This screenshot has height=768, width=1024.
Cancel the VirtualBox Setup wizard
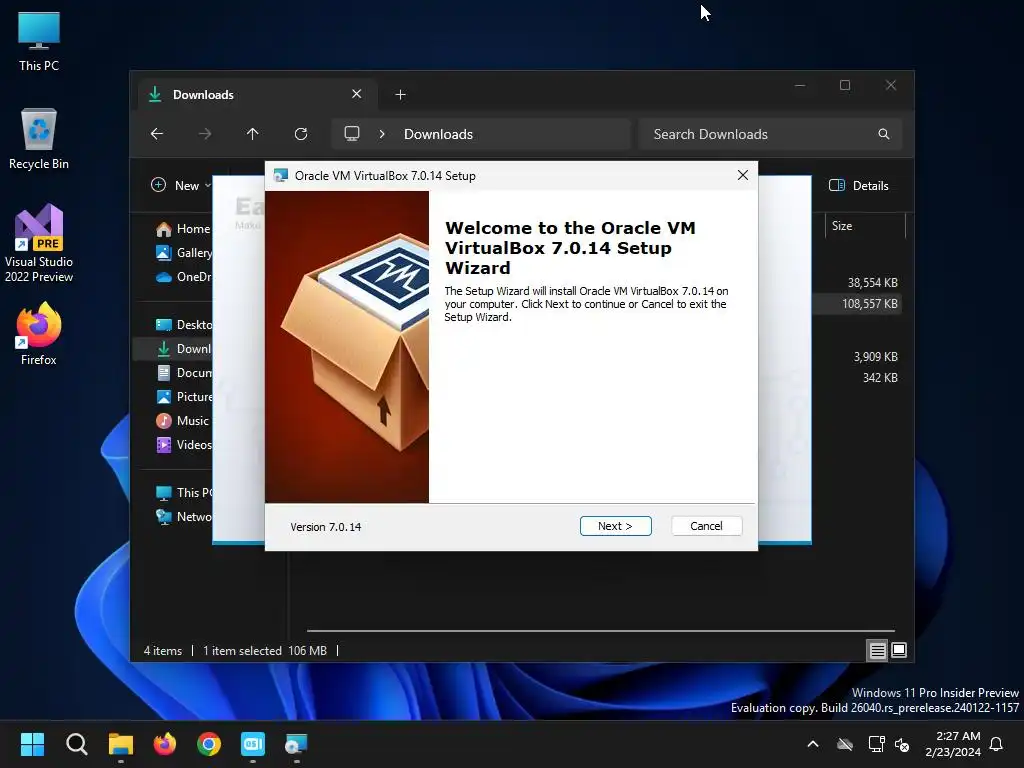click(706, 526)
